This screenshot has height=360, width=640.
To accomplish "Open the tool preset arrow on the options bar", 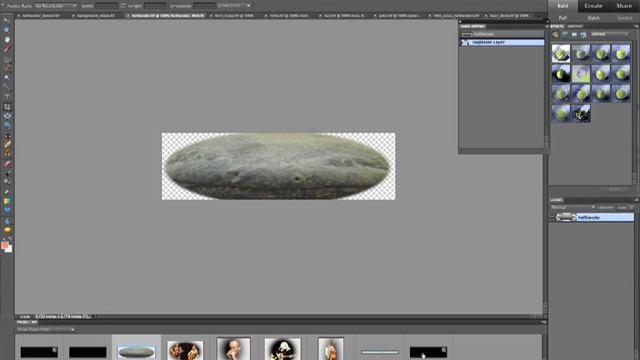I will pyautogui.click(x=3, y=6).
